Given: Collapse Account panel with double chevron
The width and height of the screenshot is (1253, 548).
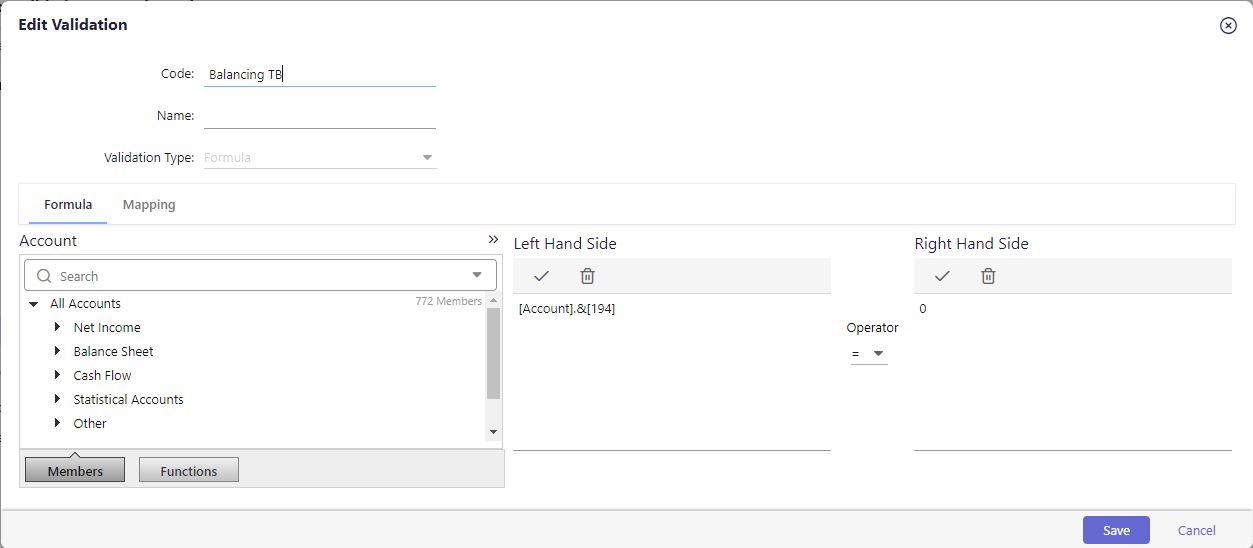Looking at the screenshot, I should pyautogui.click(x=493, y=240).
